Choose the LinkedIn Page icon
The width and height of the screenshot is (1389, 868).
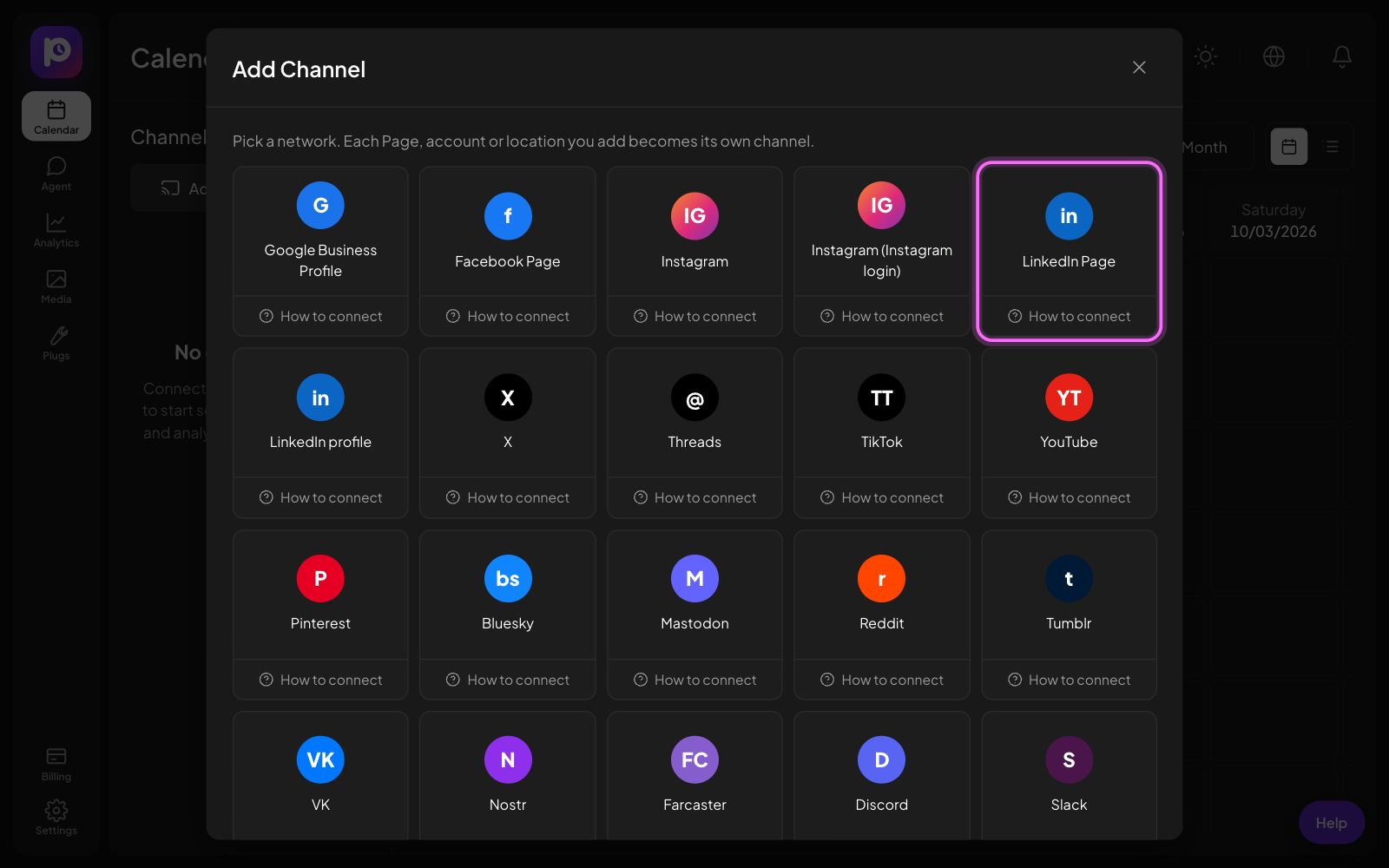coord(1069,216)
